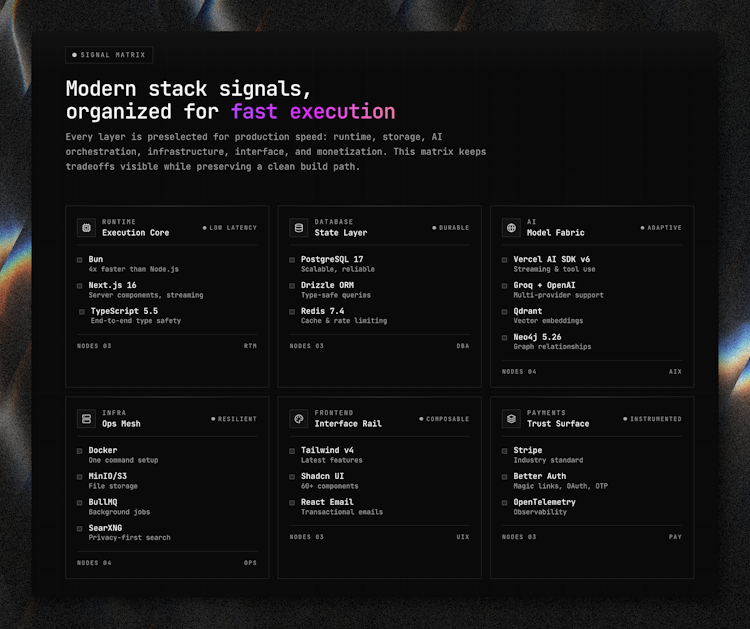Image resolution: width=750 pixels, height=629 pixels.
Task: Select the State Layer card title
Action: pos(341,233)
